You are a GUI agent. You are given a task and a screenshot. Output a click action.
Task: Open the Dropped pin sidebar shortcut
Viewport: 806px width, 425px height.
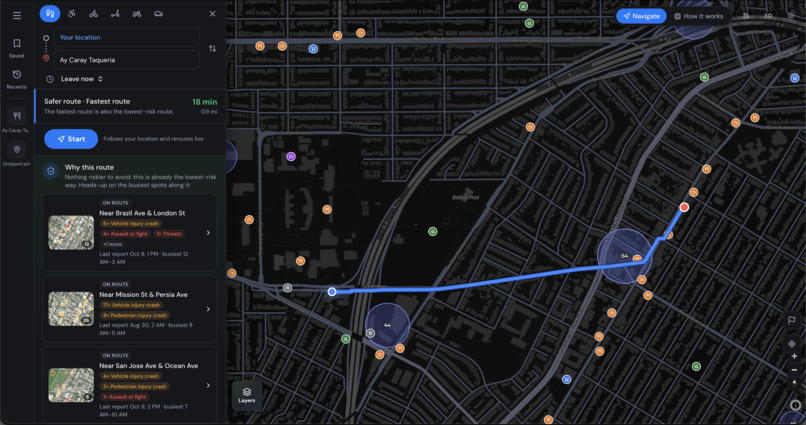(x=16, y=154)
